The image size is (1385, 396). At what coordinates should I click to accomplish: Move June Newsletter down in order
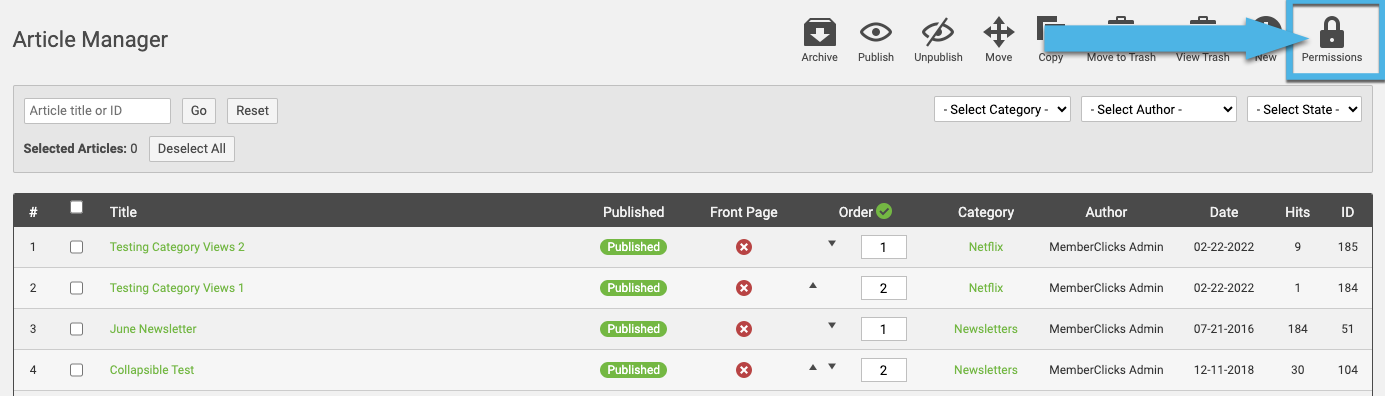point(831,325)
